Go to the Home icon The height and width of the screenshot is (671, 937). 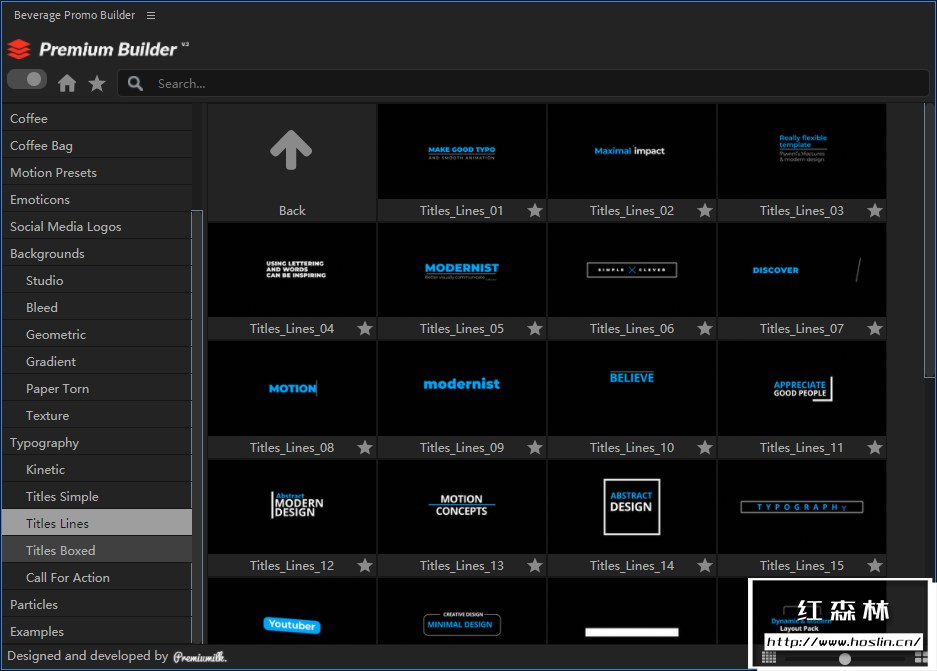point(67,83)
